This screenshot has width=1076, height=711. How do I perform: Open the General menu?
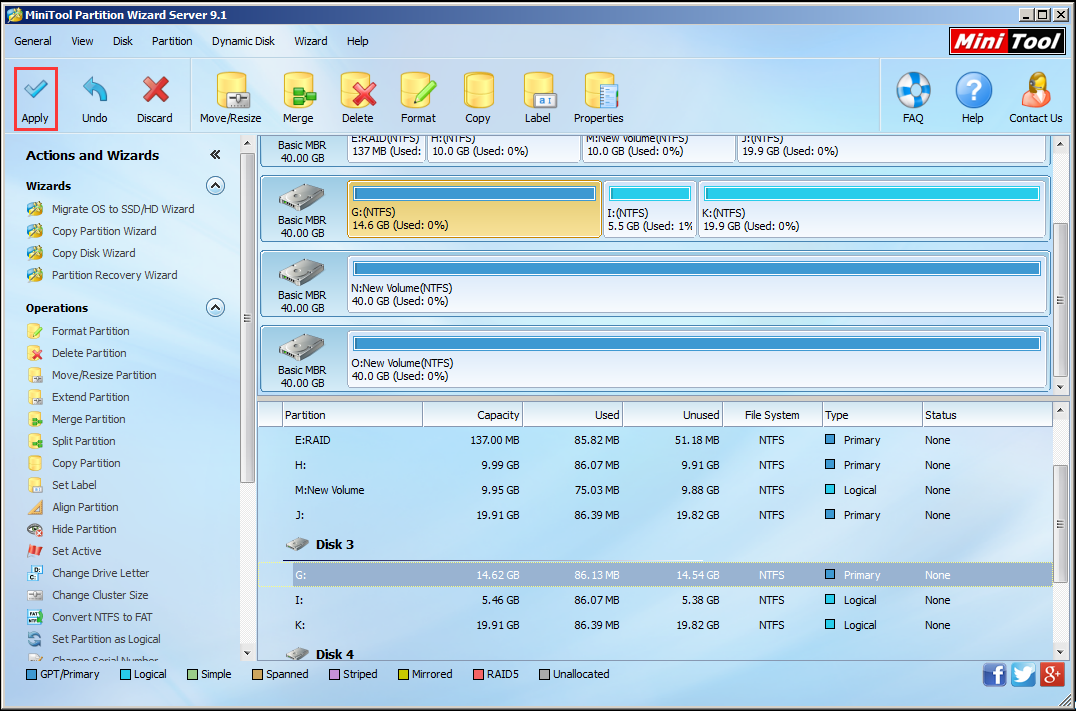point(33,41)
